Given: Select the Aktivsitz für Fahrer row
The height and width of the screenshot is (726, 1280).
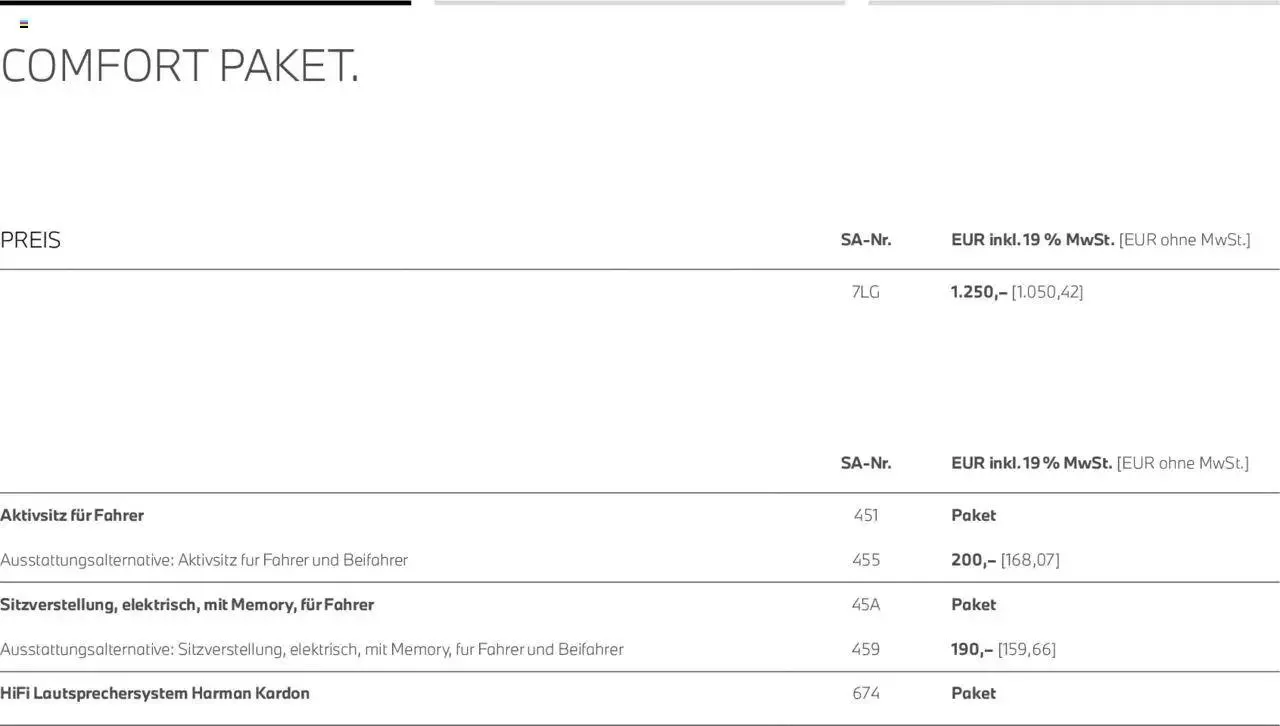Looking at the screenshot, I should [x=72, y=515].
